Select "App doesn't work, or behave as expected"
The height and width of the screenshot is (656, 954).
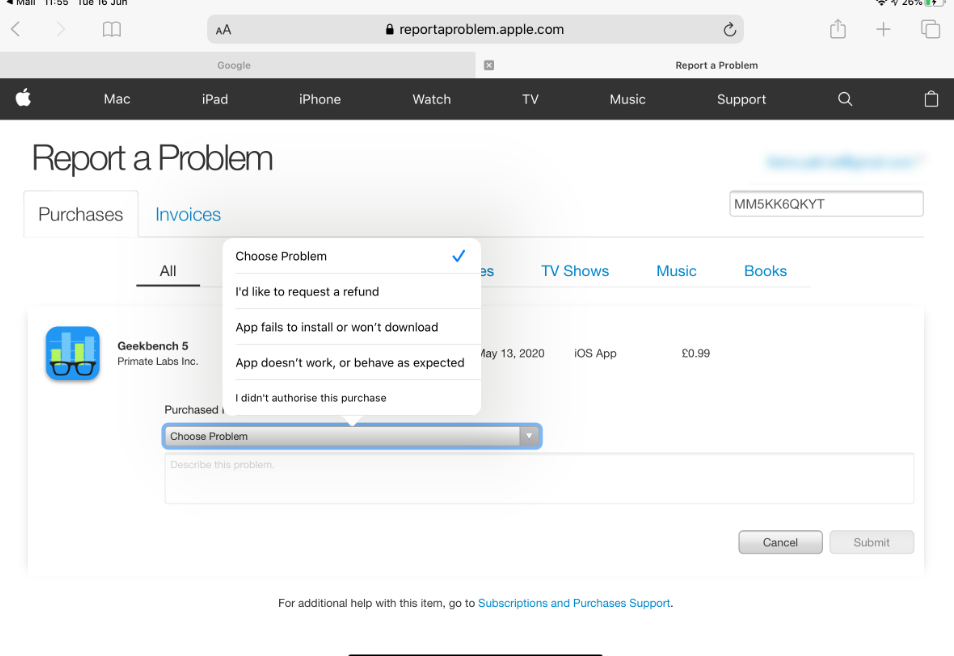pos(352,362)
